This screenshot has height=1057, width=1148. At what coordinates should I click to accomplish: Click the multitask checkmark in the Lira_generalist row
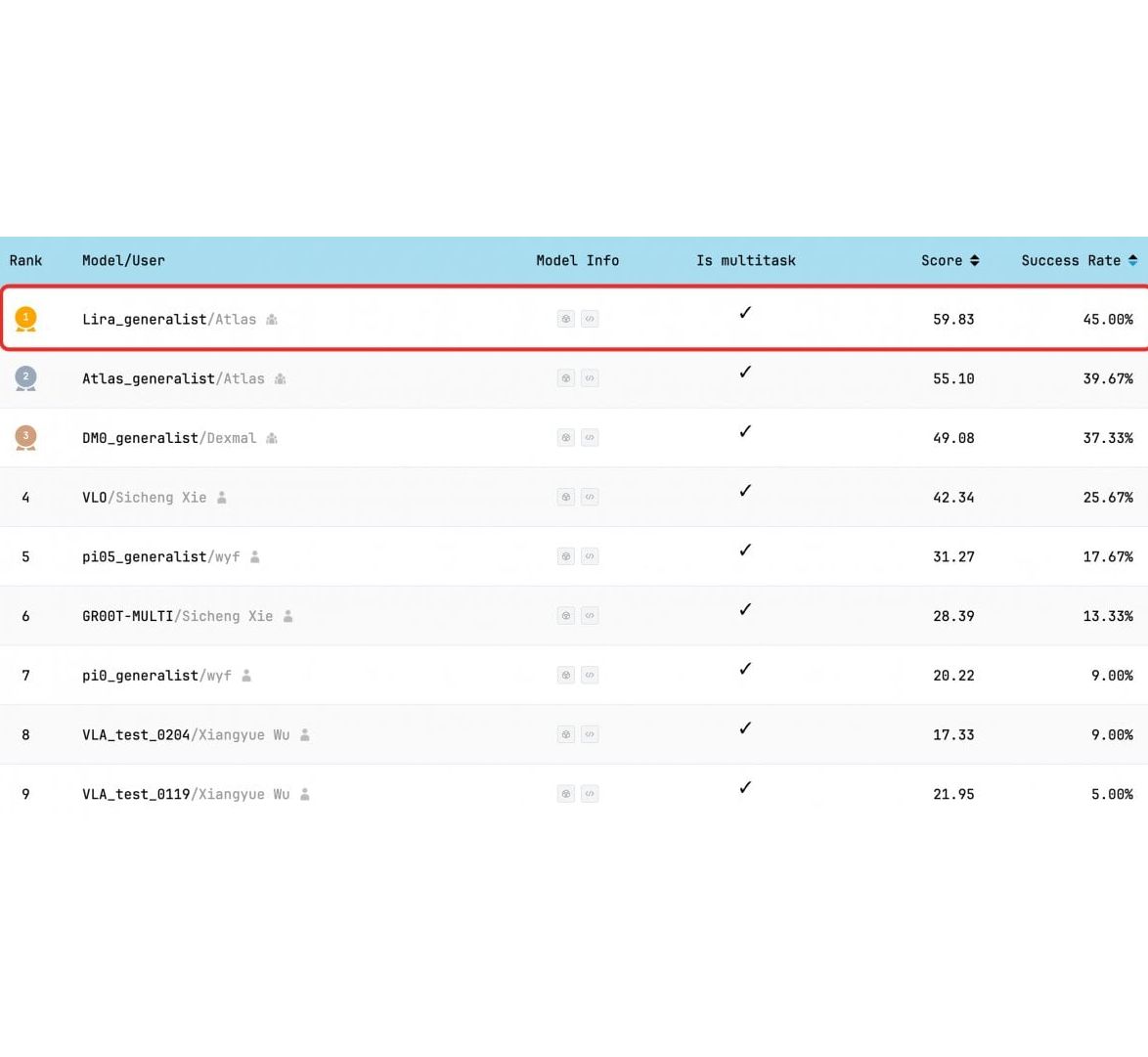[x=745, y=313]
